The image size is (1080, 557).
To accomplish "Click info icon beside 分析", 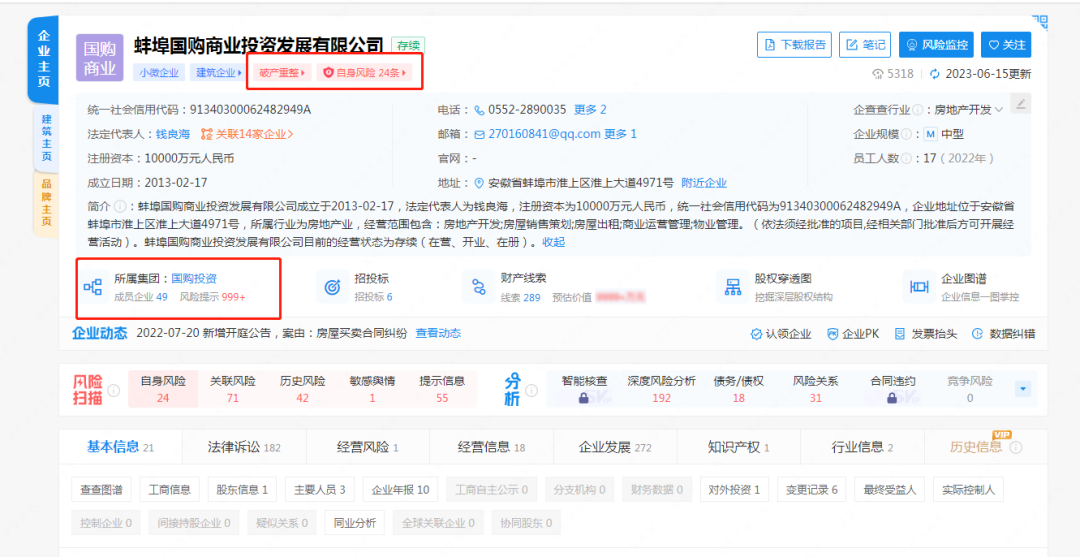I will coord(532,390).
